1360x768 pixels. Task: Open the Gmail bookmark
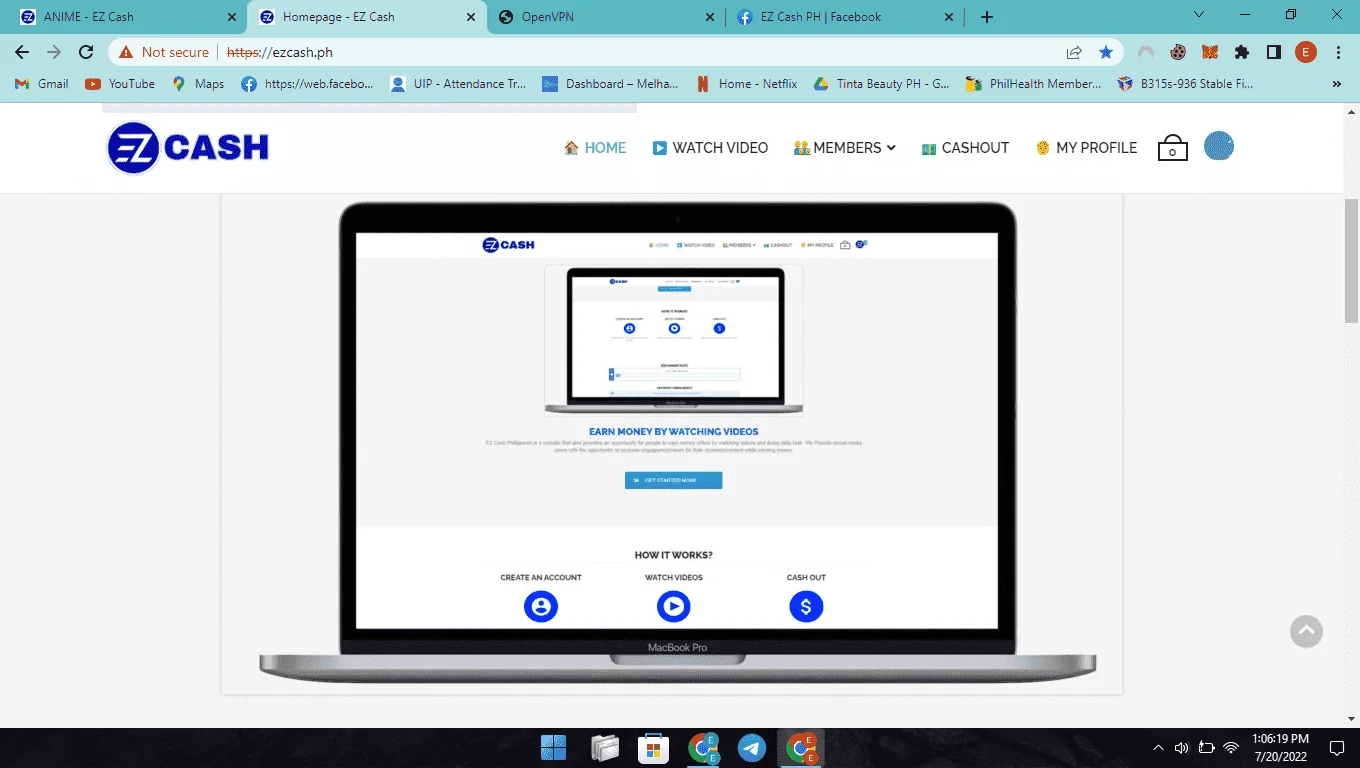42,84
